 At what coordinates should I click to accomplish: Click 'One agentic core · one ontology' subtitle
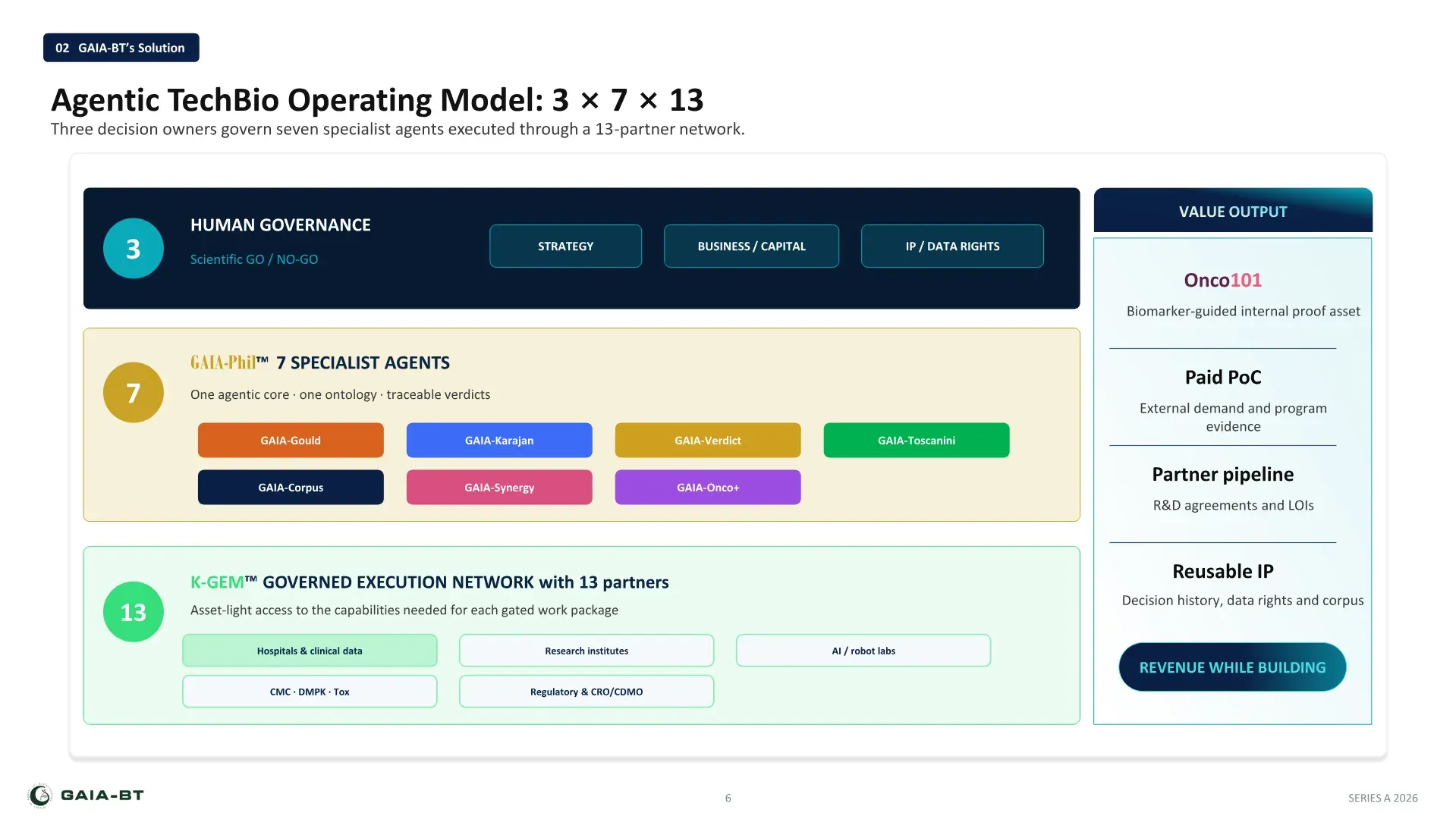click(x=341, y=394)
